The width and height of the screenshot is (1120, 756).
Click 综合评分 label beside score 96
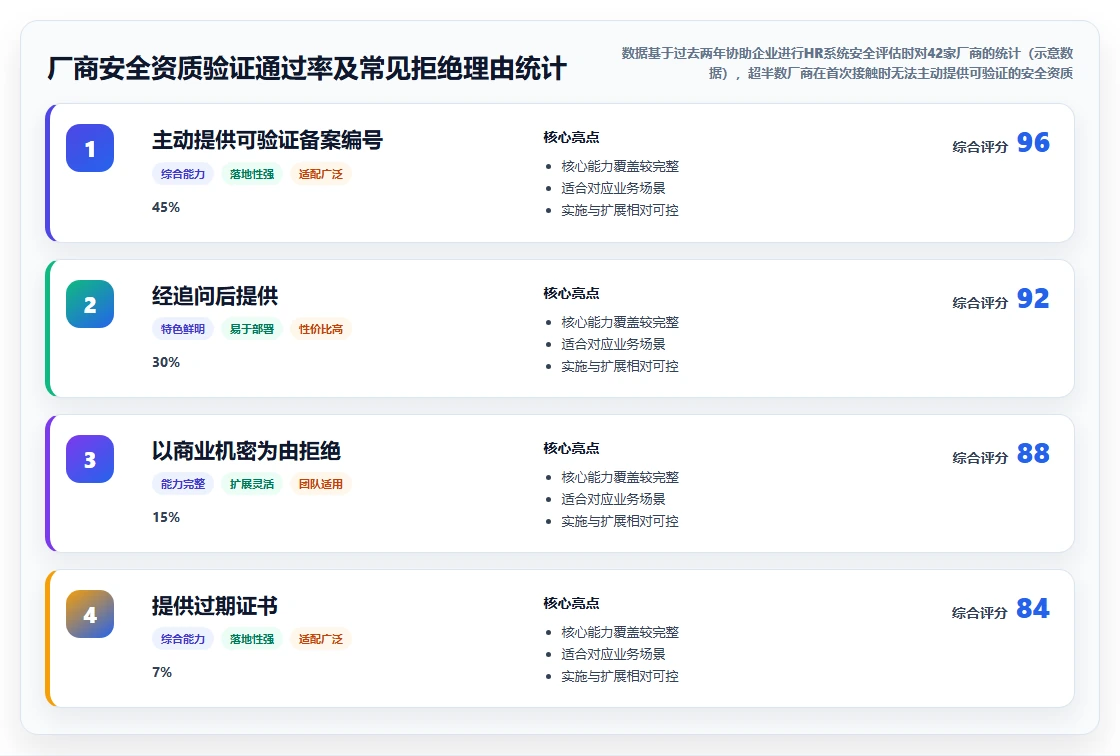point(980,147)
